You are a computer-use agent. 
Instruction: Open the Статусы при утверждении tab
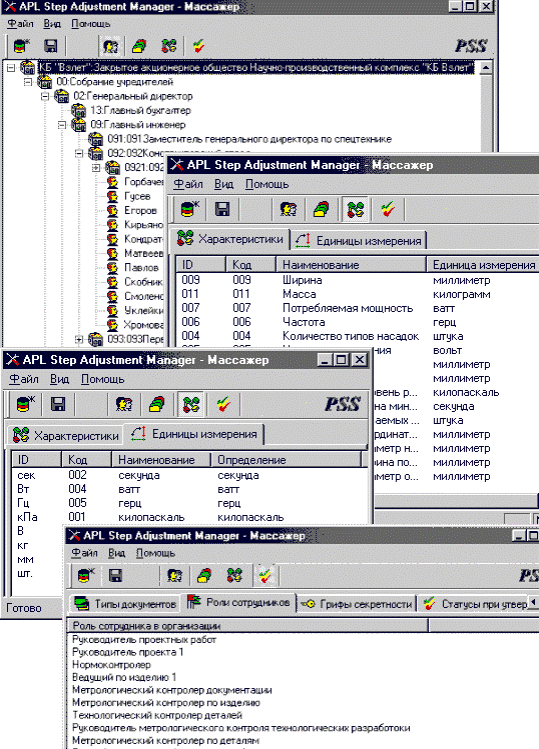[x=476, y=604]
